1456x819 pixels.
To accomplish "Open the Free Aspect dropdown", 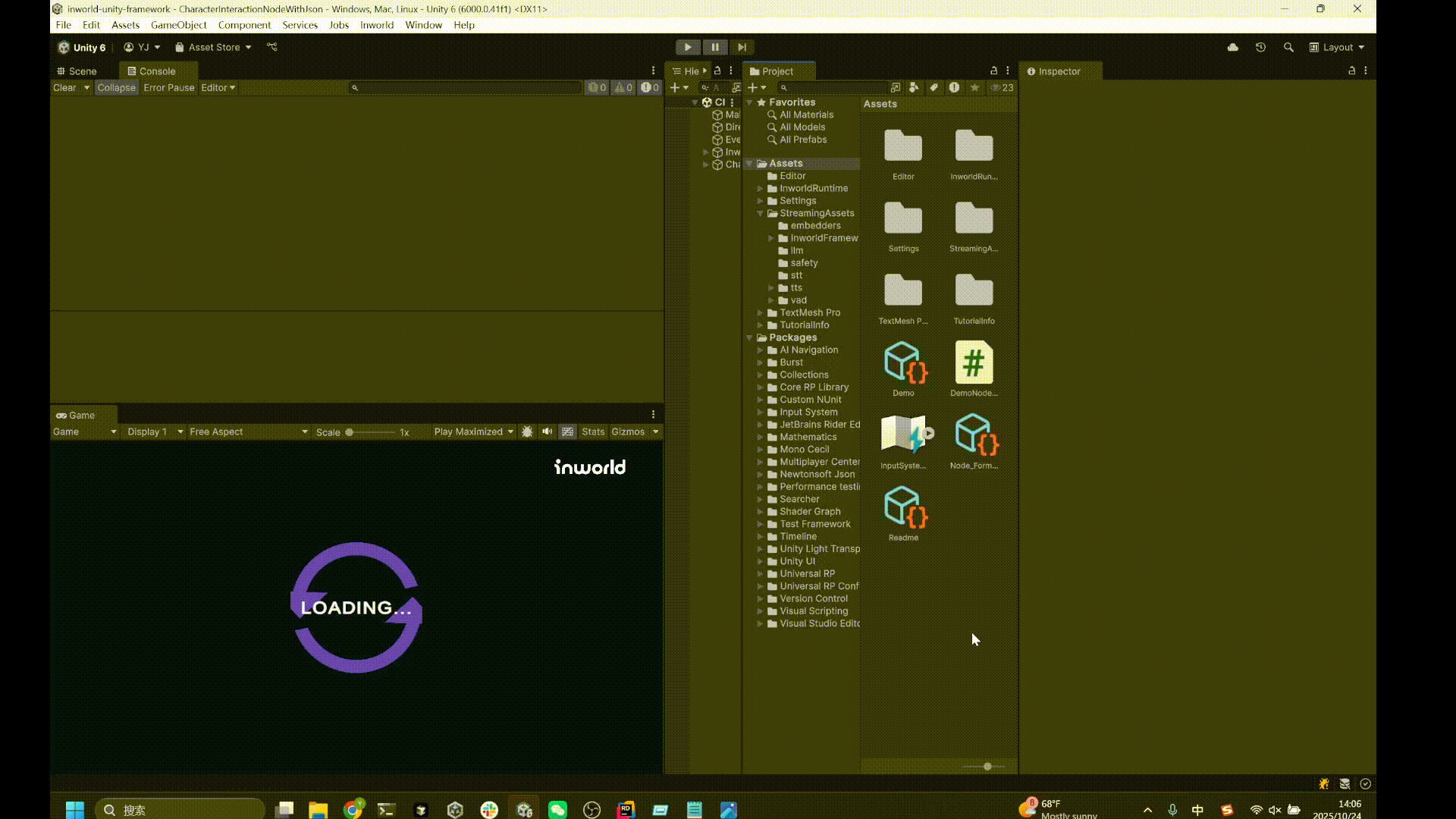I will 248,431.
